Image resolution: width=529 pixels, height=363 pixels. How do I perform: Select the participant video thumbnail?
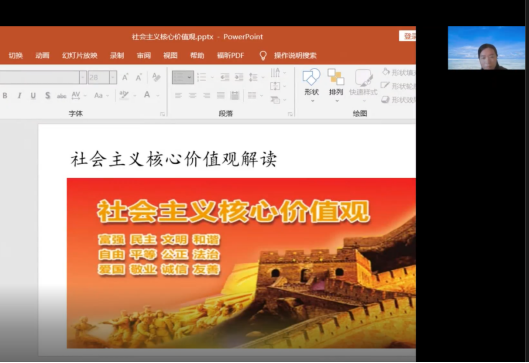coord(486,48)
